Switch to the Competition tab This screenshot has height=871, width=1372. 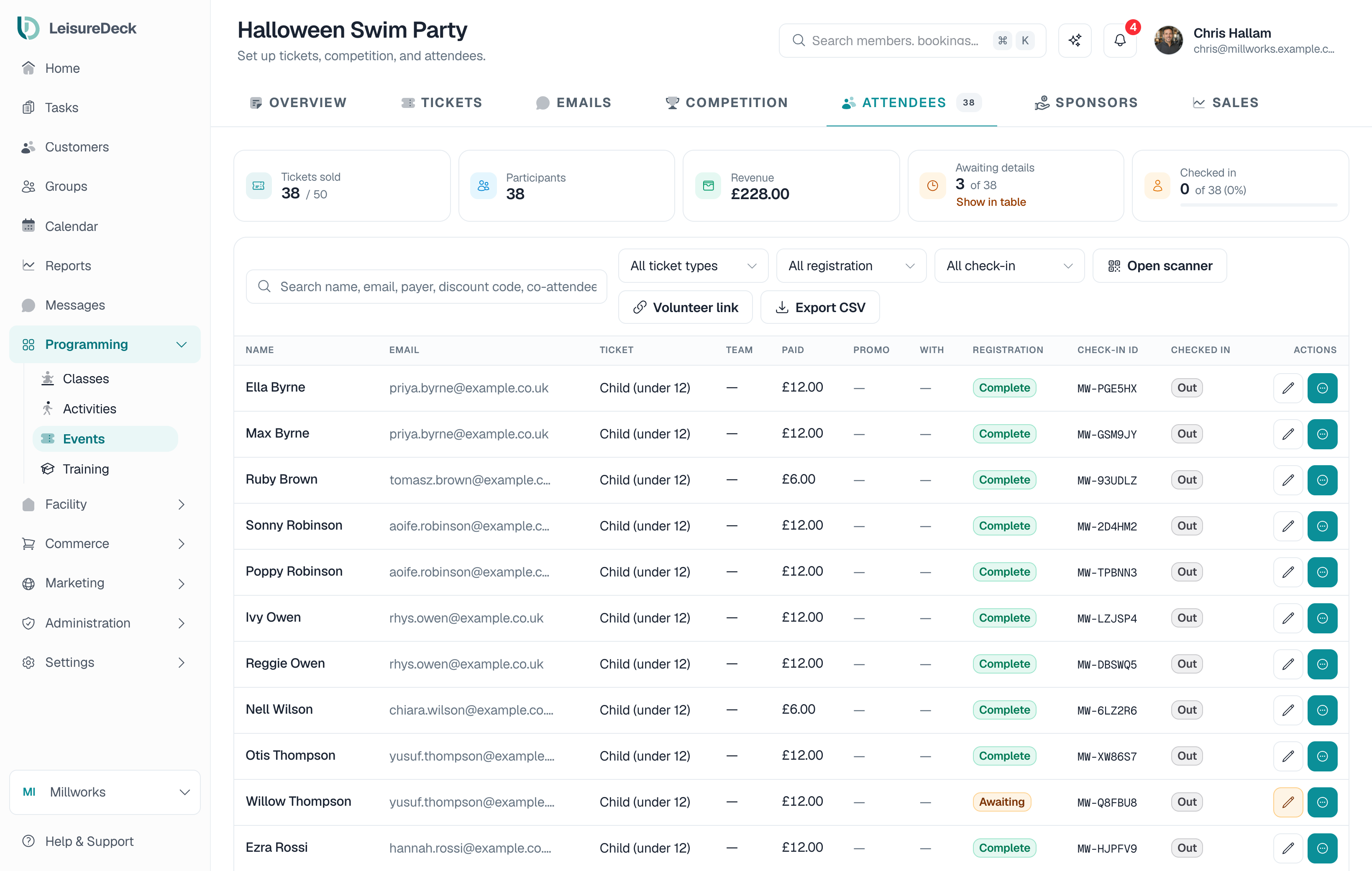727,102
